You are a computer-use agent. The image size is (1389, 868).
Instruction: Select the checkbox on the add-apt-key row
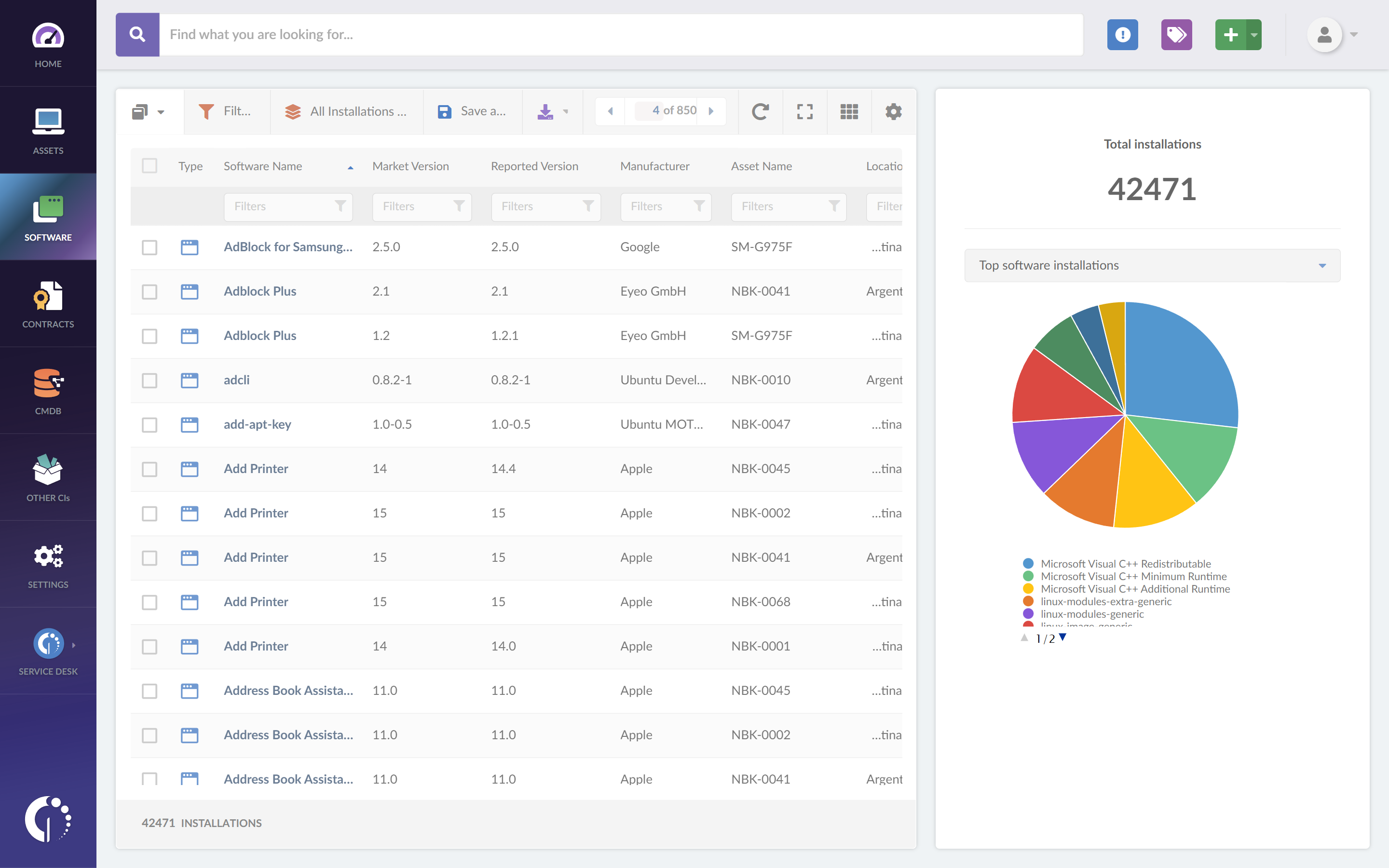point(149,425)
